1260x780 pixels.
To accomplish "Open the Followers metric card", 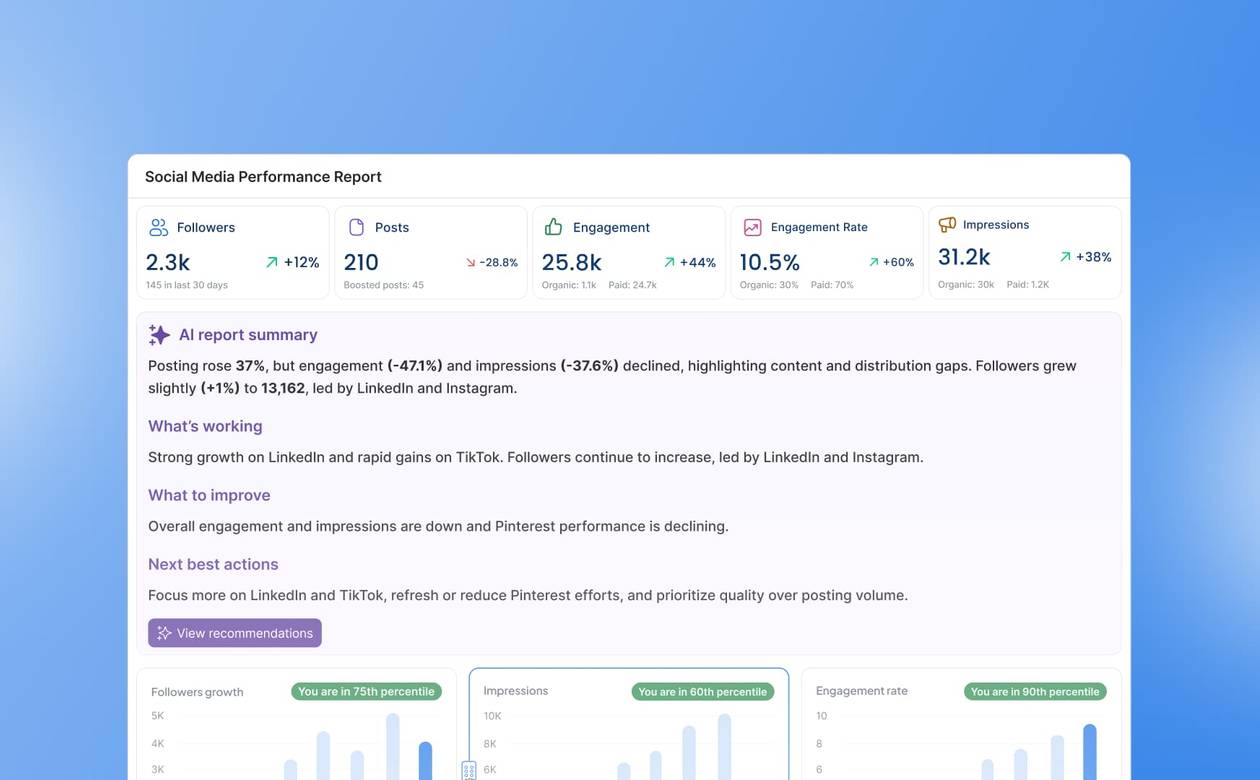I will click(x=233, y=253).
